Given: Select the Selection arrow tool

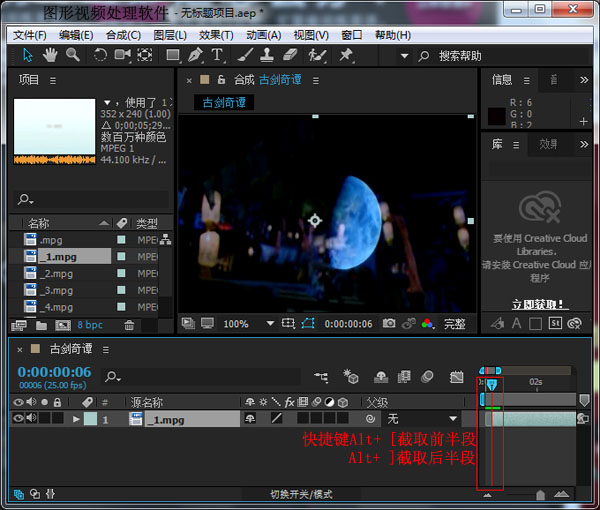Looking at the screenshot, I should [x=28, y=55].
